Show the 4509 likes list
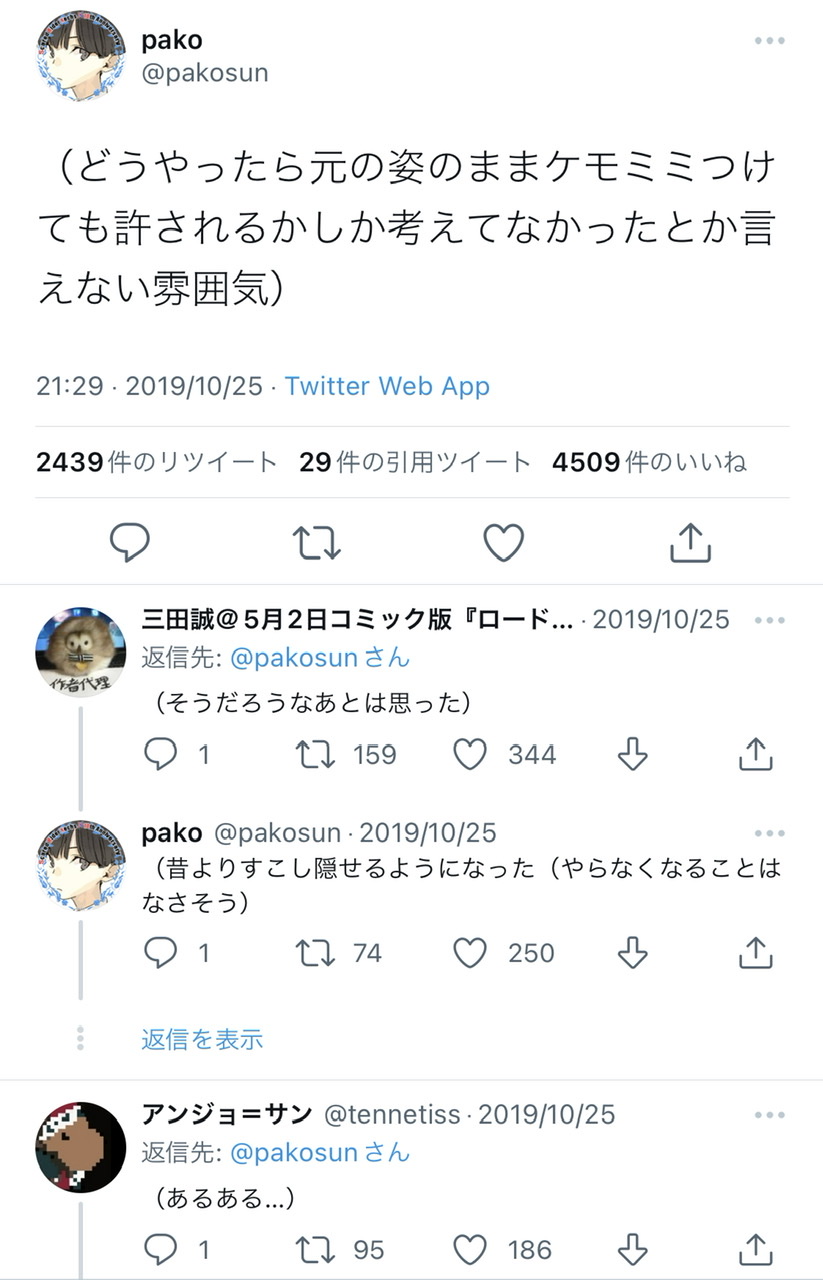823x1280 pixels. tap(649, 462)
